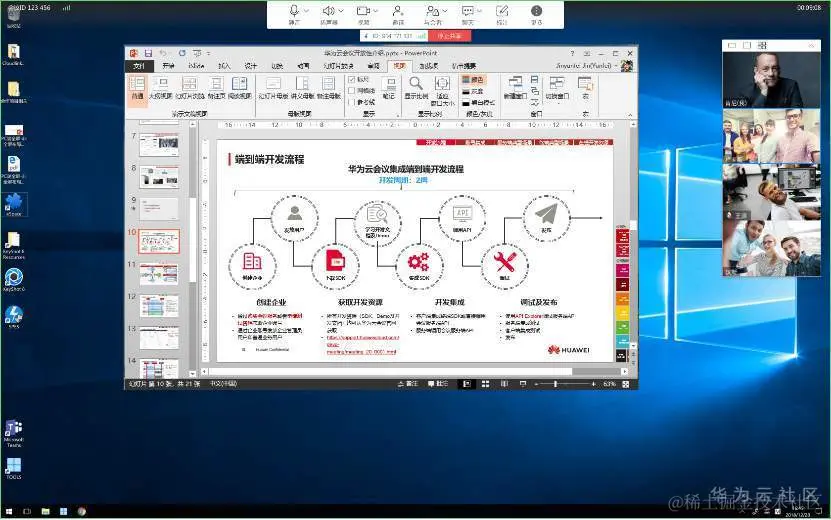This screenshot has width=831, height=520.
Task: Click the Notes (笔记) button in Show group
Action: click(x=389, y=88)
